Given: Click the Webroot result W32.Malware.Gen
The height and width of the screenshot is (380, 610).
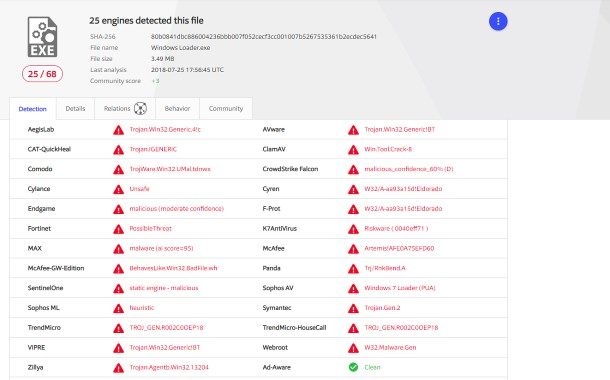Looking at the screenshot, I should (x=390, y=347).
